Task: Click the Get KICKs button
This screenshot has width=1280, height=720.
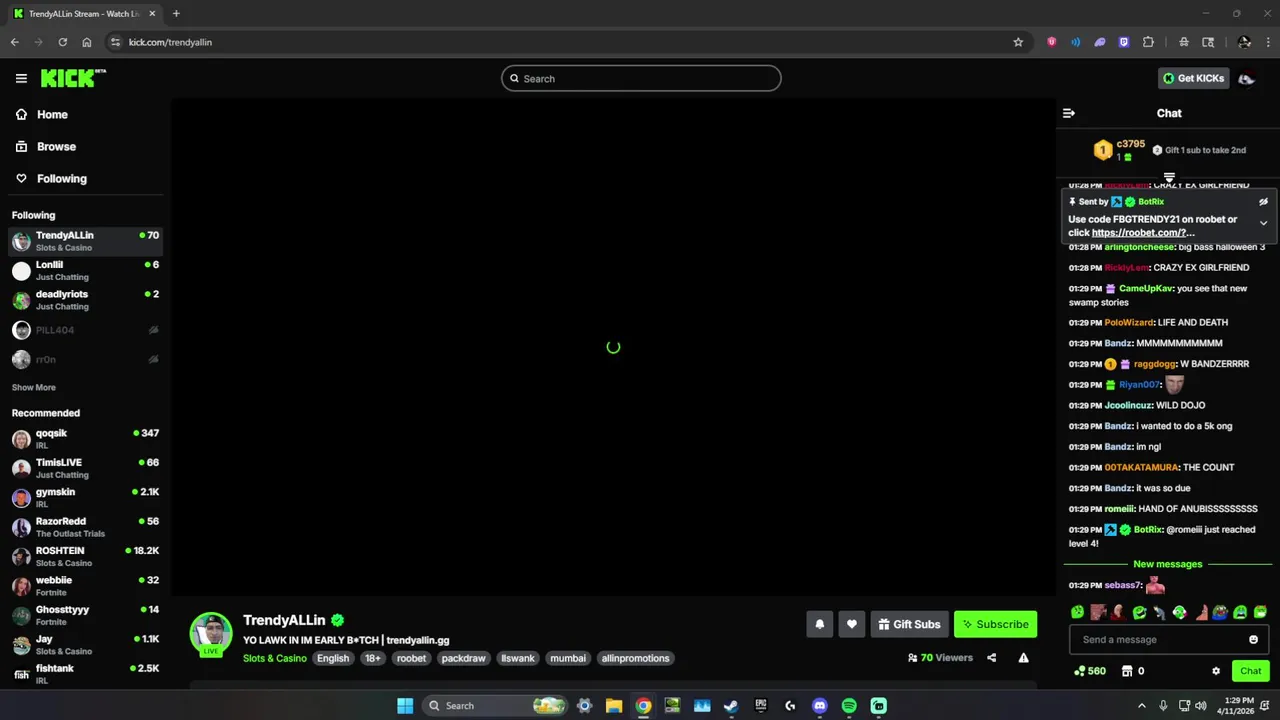Action: tap(1193, 78)
